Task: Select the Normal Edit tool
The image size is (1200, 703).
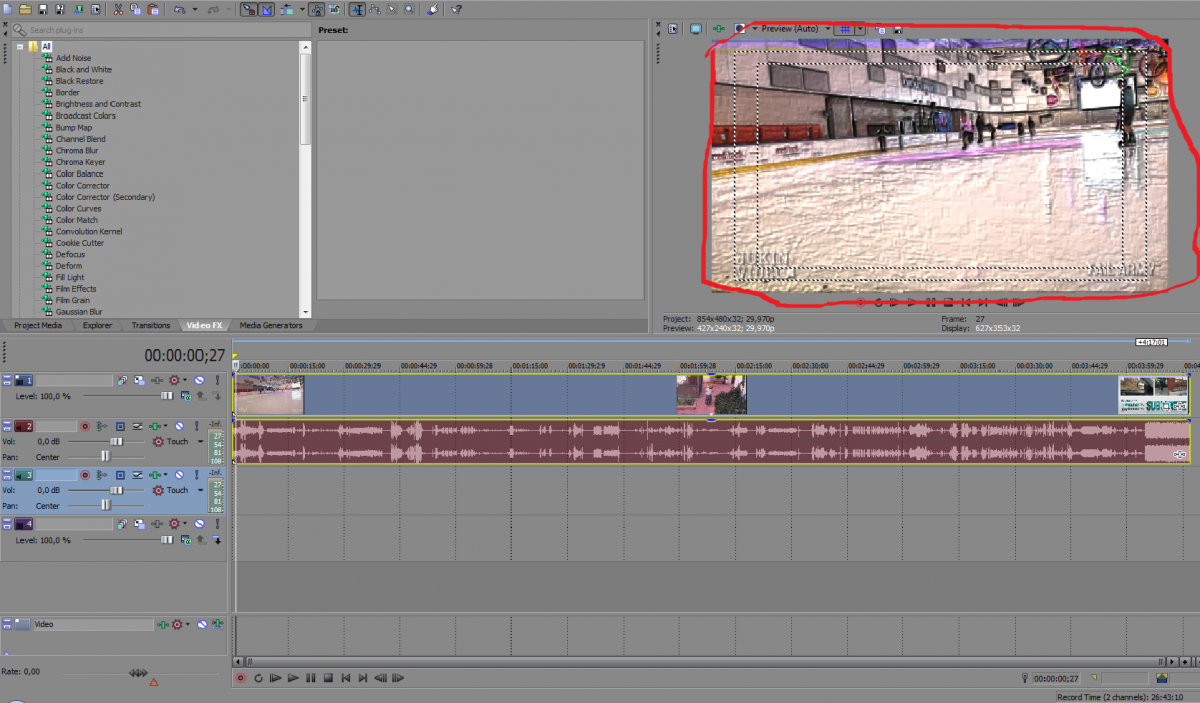Action: point(358,9)
